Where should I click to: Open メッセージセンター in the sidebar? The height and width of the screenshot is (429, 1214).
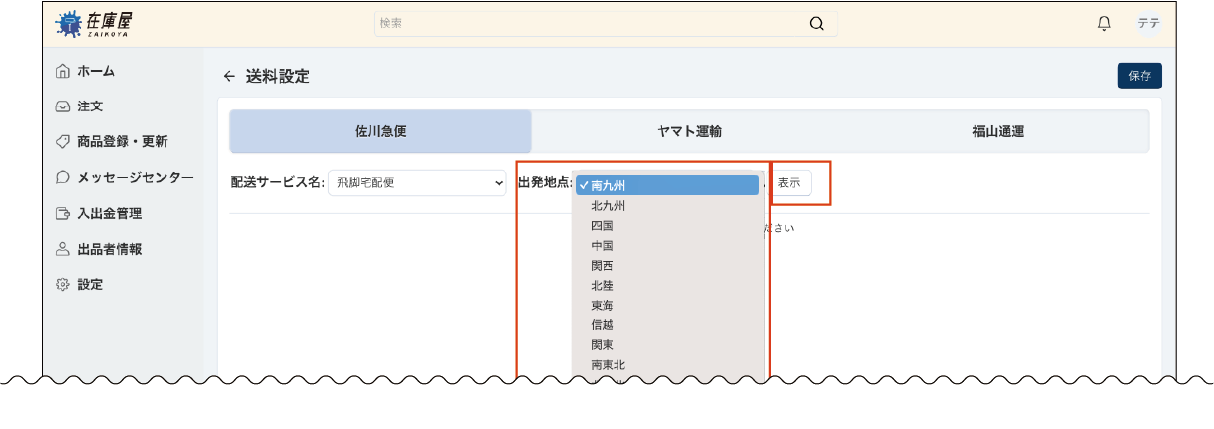point(135,177)
